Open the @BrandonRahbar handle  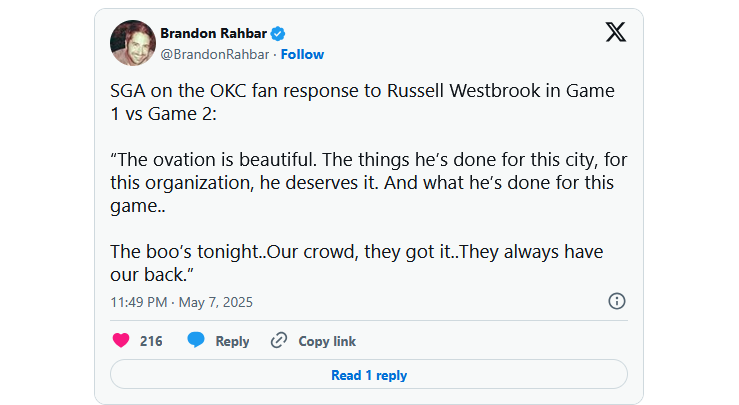215,54
